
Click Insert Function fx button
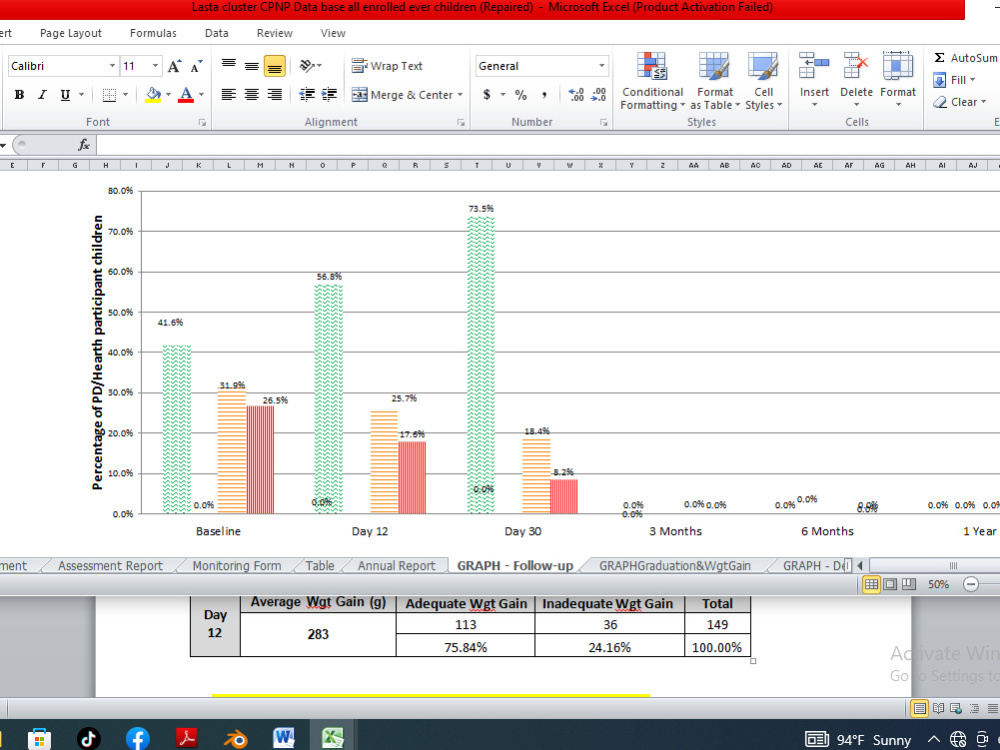(x=84, y=145)
